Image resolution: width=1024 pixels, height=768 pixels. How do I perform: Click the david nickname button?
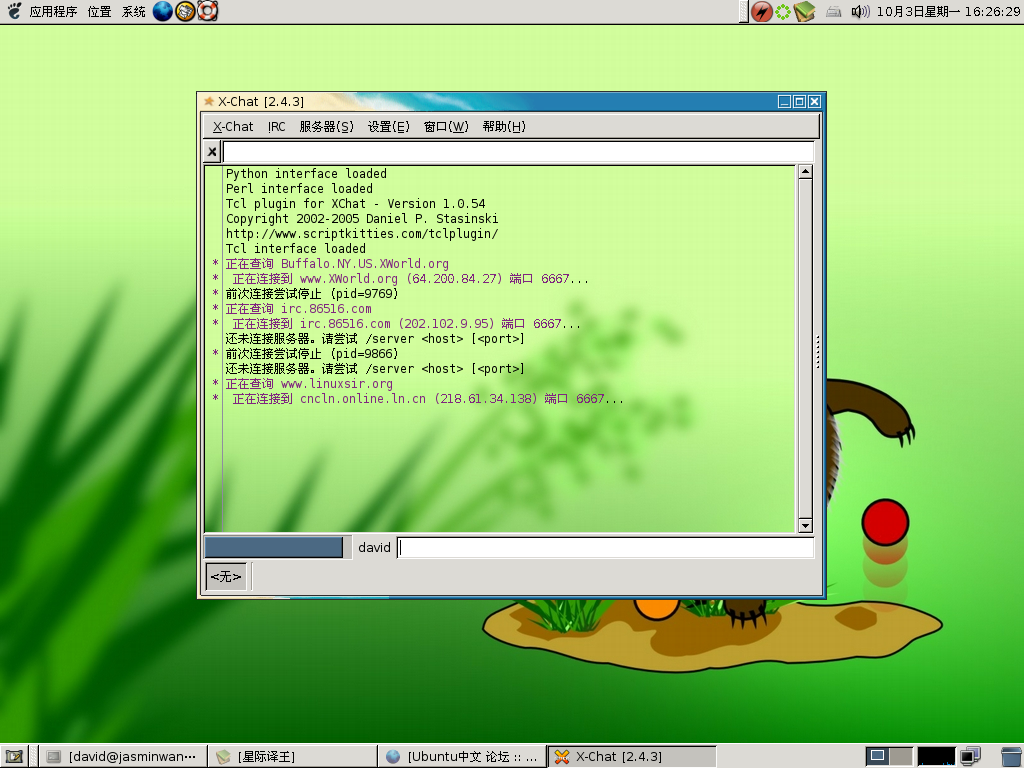click(x=374, y=547)
